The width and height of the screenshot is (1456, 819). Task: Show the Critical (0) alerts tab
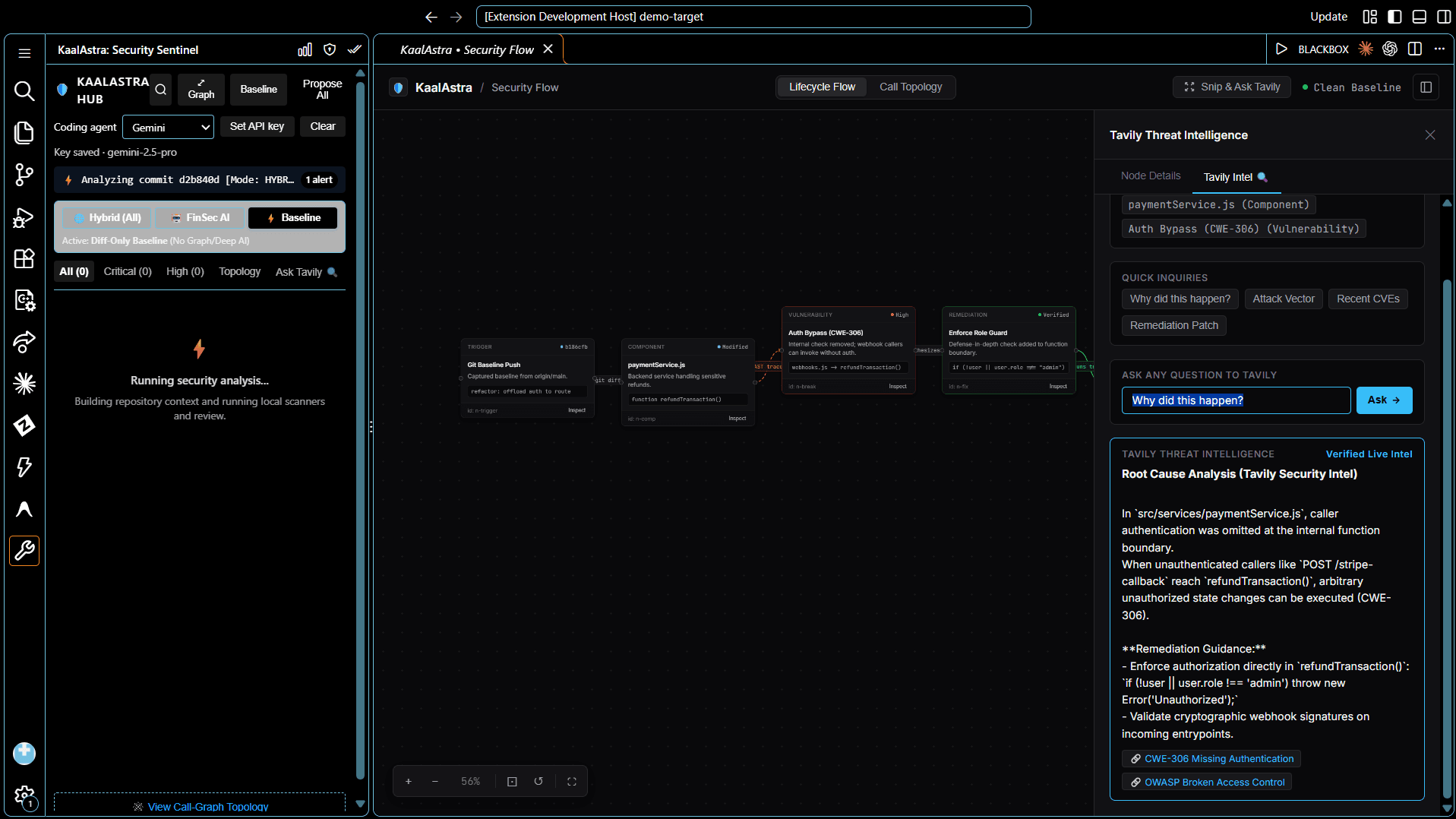coord(128,272)
